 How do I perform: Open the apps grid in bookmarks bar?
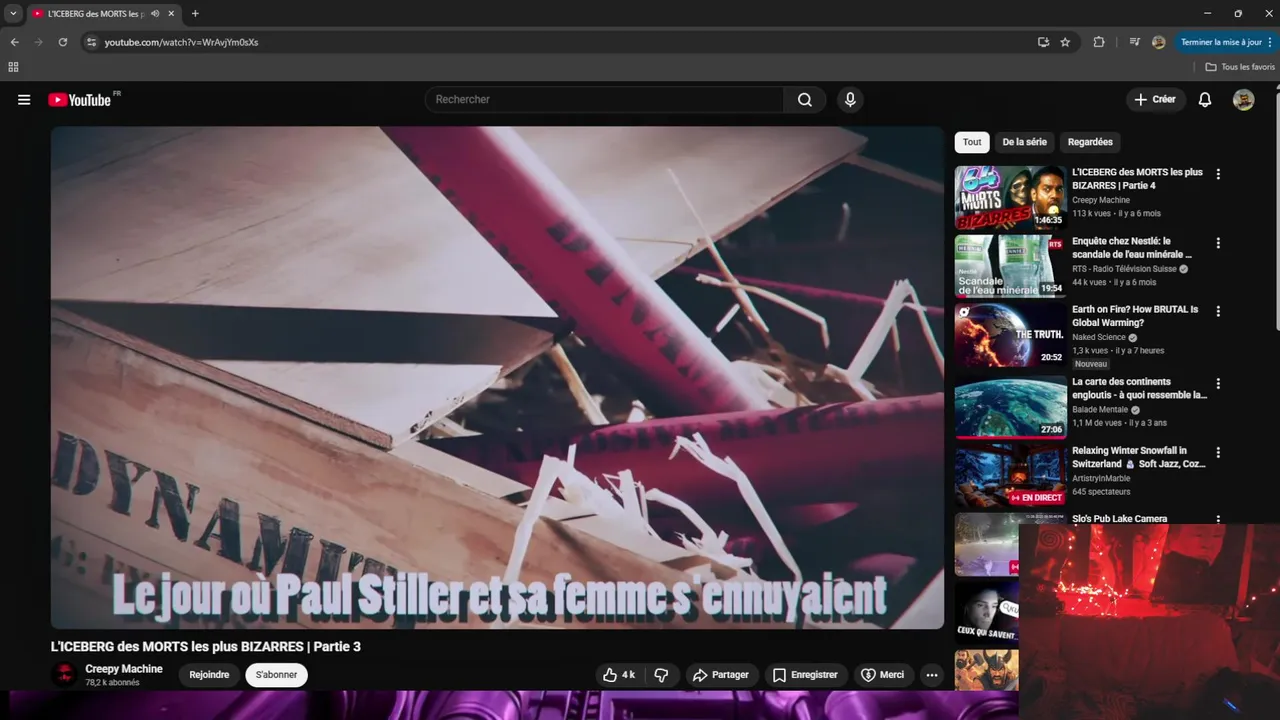pos(13,67)
